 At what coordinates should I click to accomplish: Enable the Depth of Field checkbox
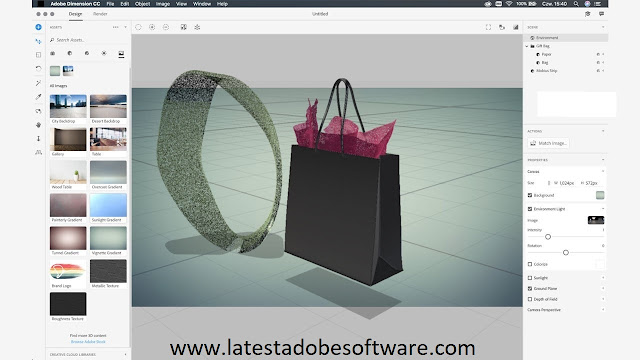pyautogui.click(x=530, y=299)
